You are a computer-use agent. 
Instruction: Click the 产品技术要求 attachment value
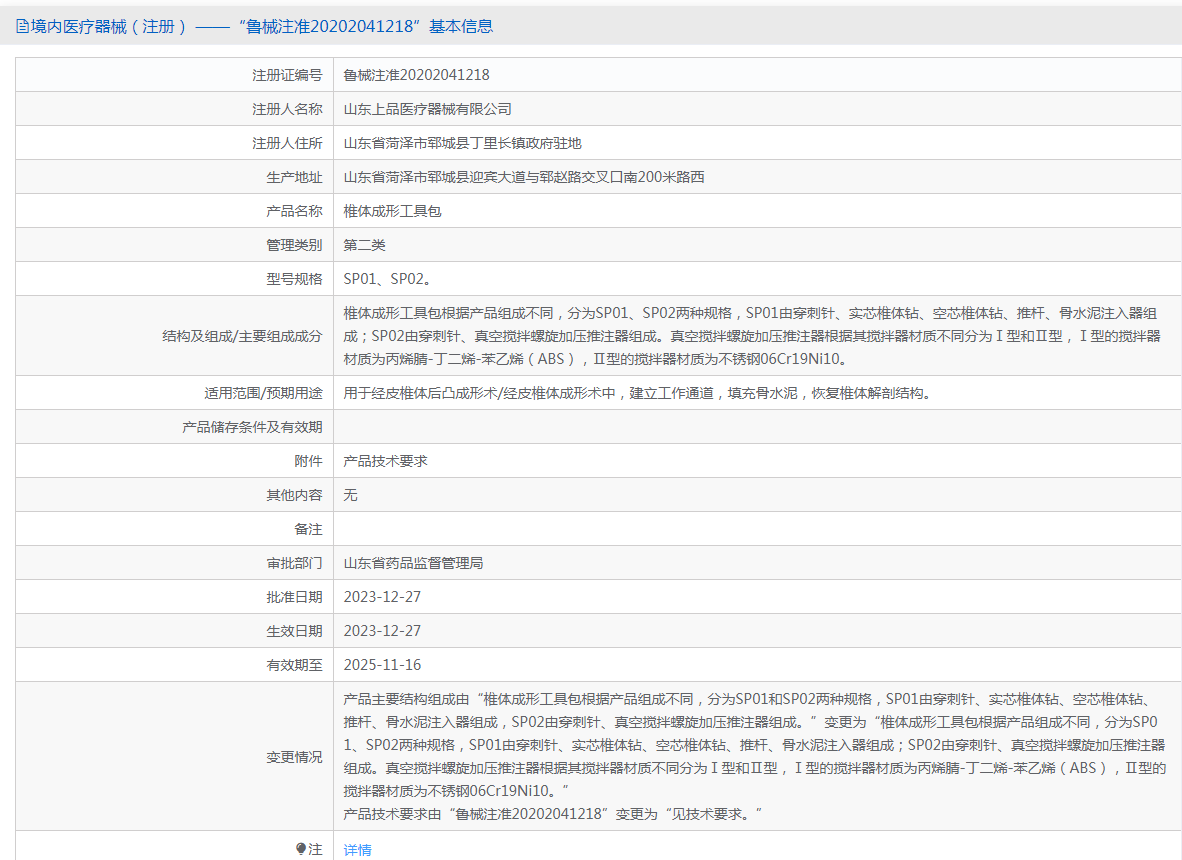click(385, 461)
